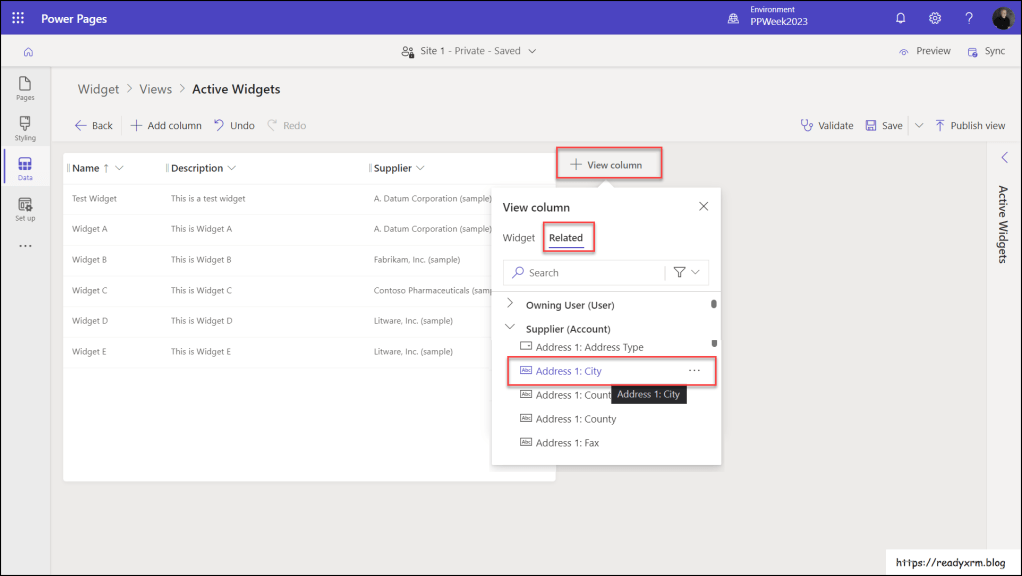Open the filter dropdown beside Search
Screen dimensions: 1022x576
(x=686, y=272)
